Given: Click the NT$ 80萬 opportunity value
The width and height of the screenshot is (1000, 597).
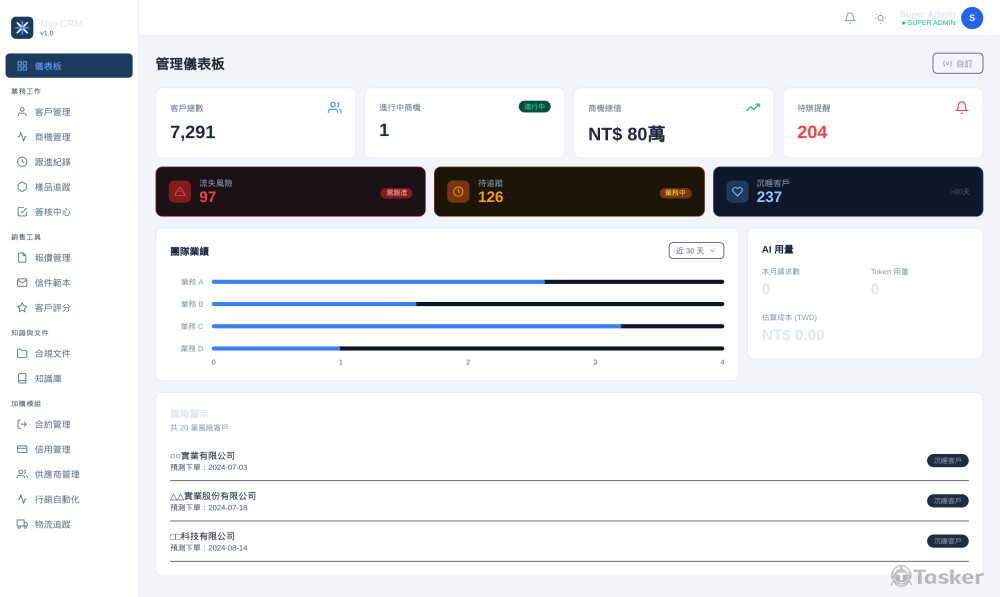Looking at the screenshot, I should pos(626,134).
